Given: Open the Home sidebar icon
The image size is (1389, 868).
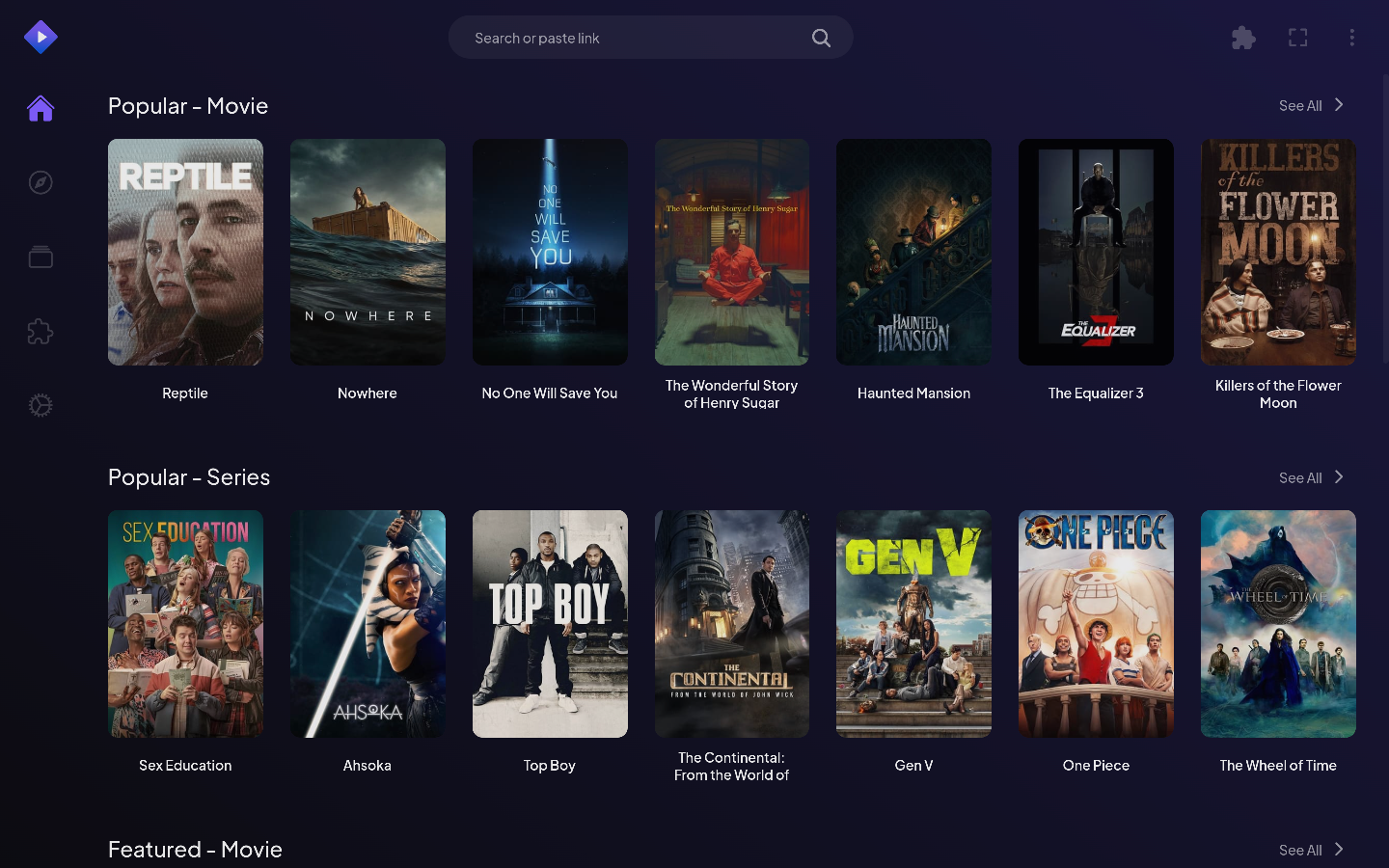Looking at the screenshot, I should click(x=41, y=108).
